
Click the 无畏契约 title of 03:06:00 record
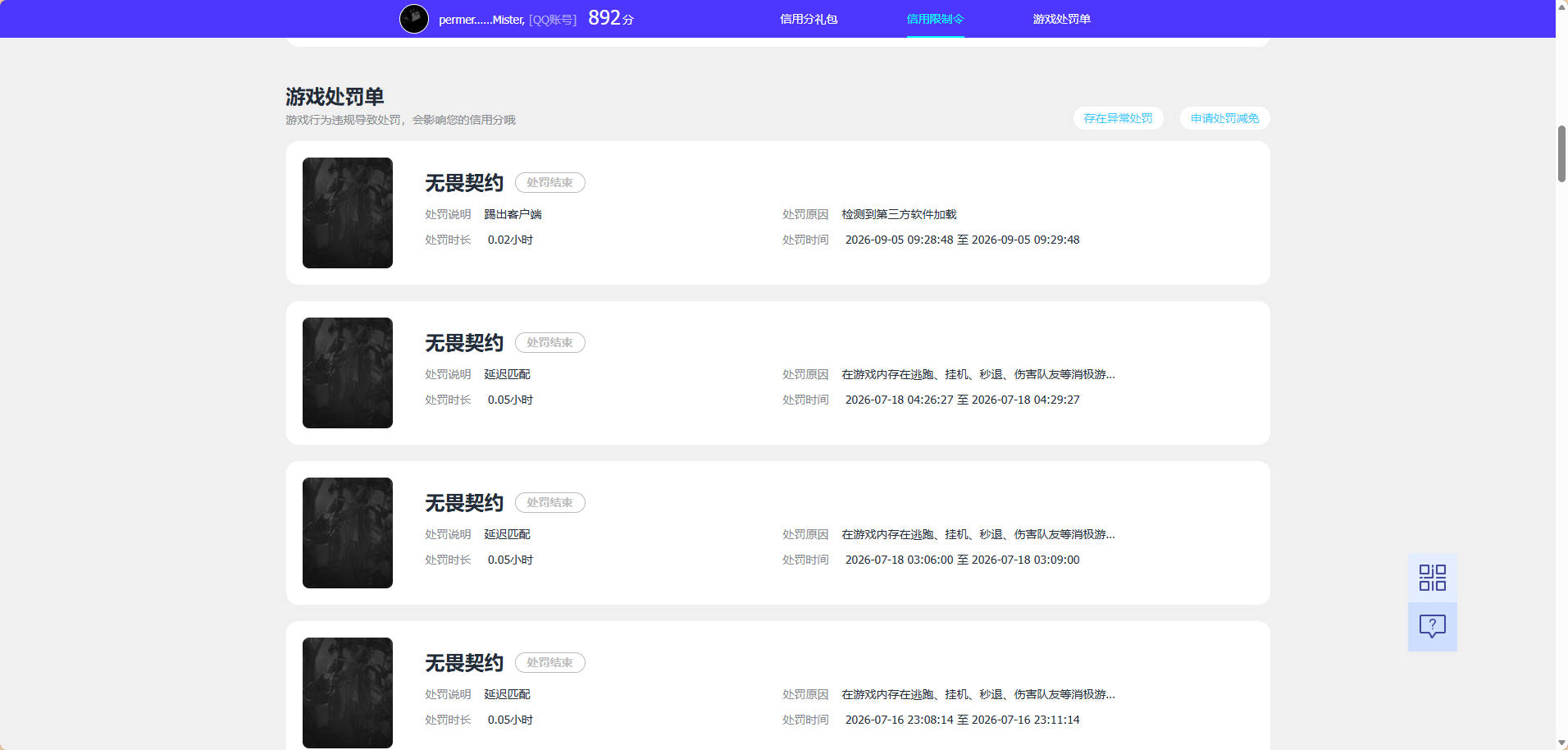pos(464,503)
